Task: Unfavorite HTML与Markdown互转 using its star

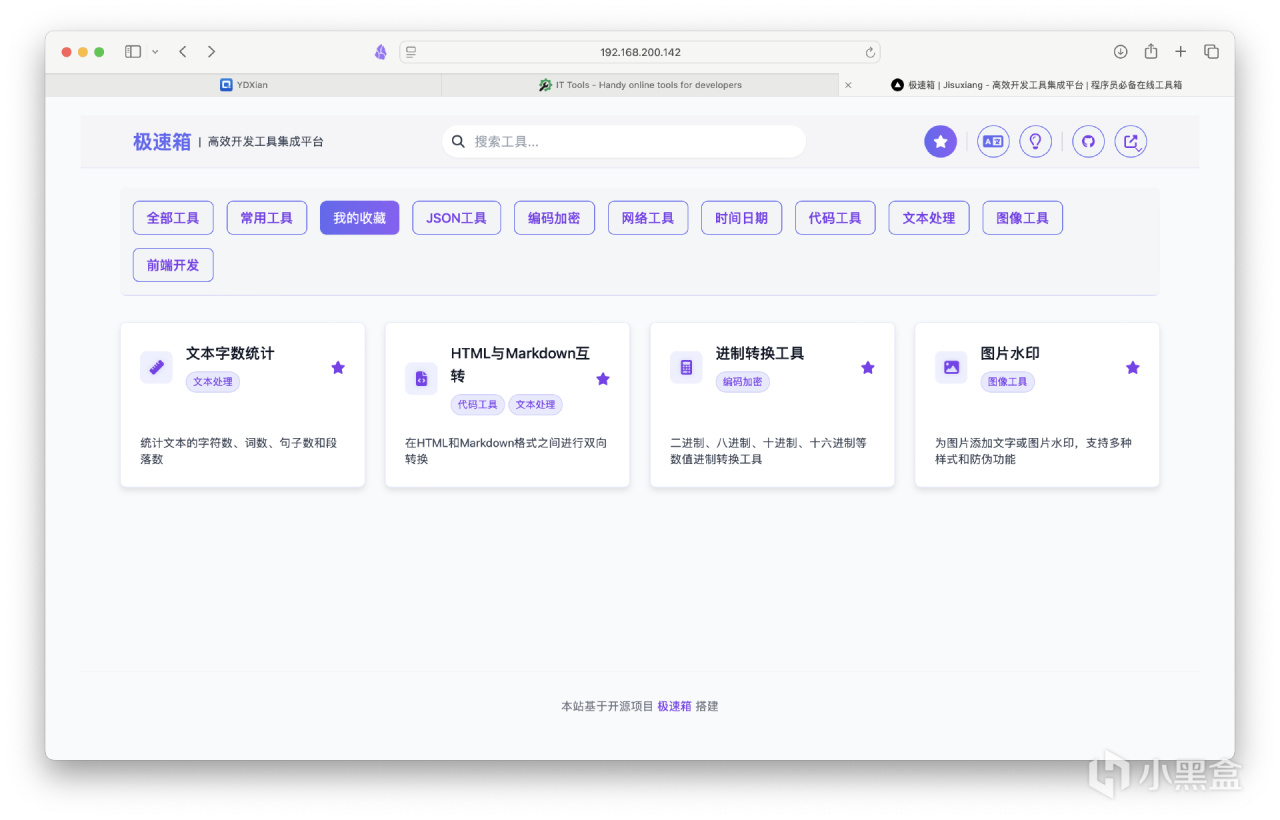Action: pyautogui.click(x=603, y=378)
